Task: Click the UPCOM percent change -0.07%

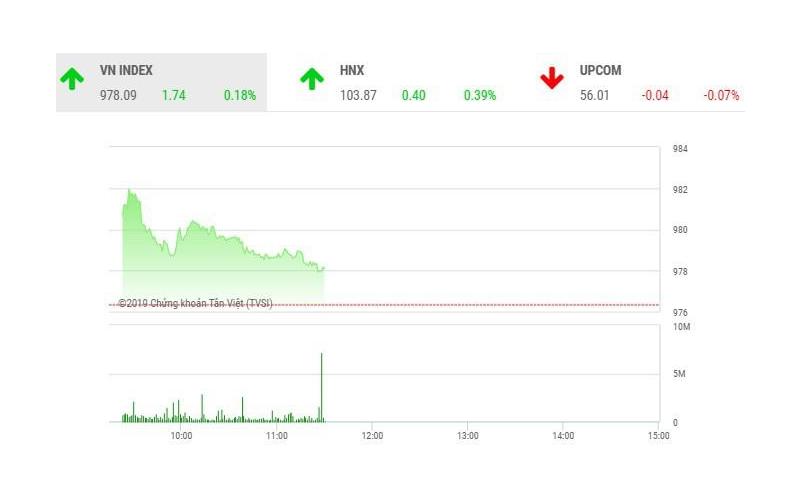Action: click(721, 96)
